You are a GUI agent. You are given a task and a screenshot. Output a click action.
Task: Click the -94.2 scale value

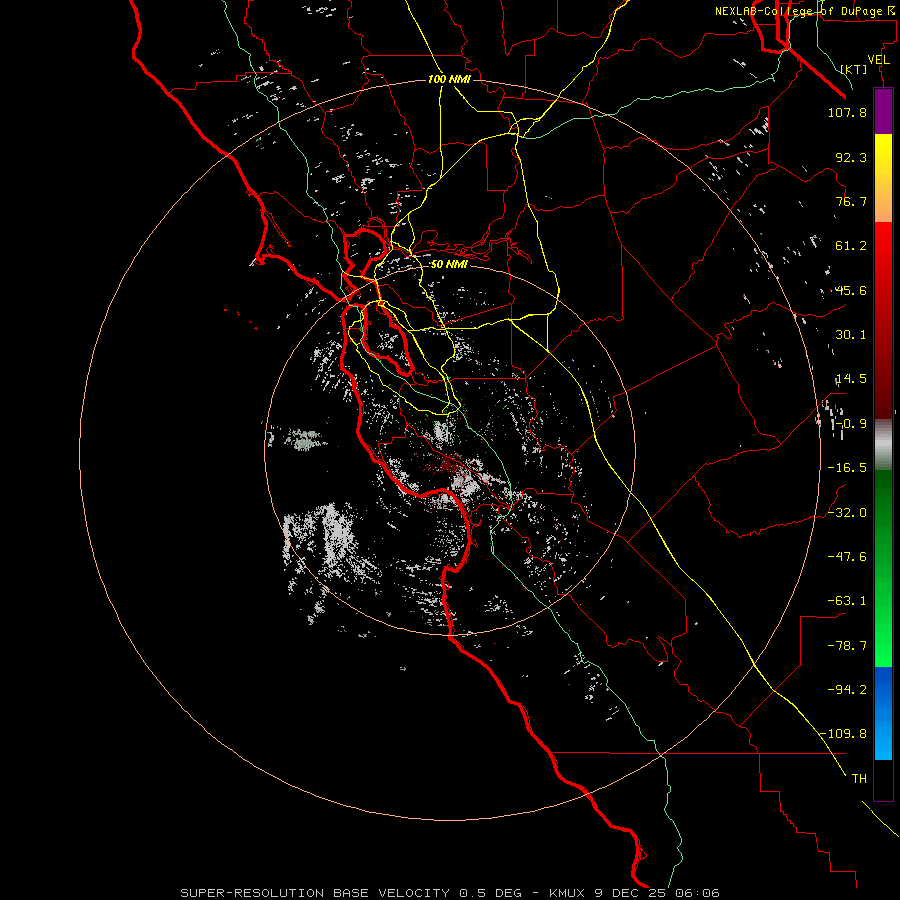(x=847, y=690)
